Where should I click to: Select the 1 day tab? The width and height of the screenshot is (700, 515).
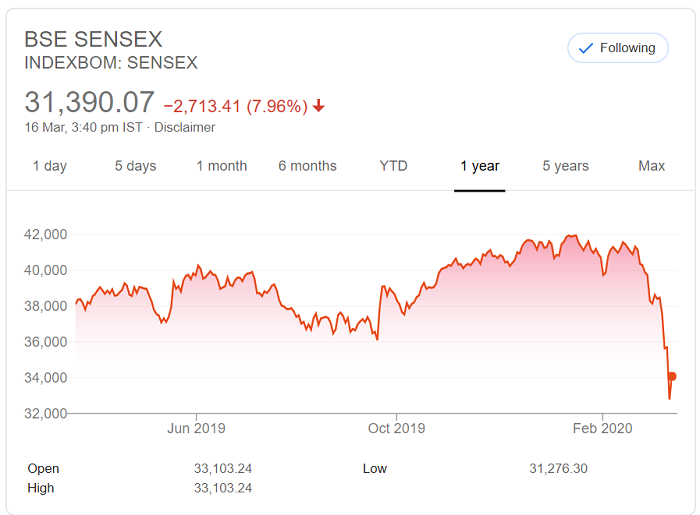click(50, 166)
